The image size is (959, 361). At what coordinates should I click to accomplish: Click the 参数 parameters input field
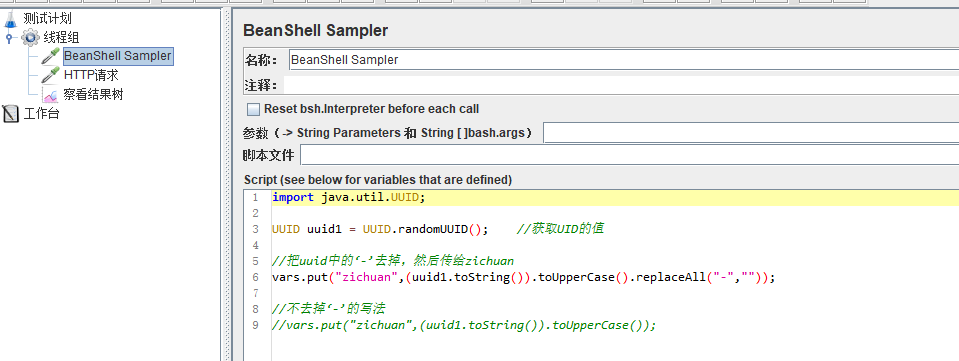(x=751, y=133)
